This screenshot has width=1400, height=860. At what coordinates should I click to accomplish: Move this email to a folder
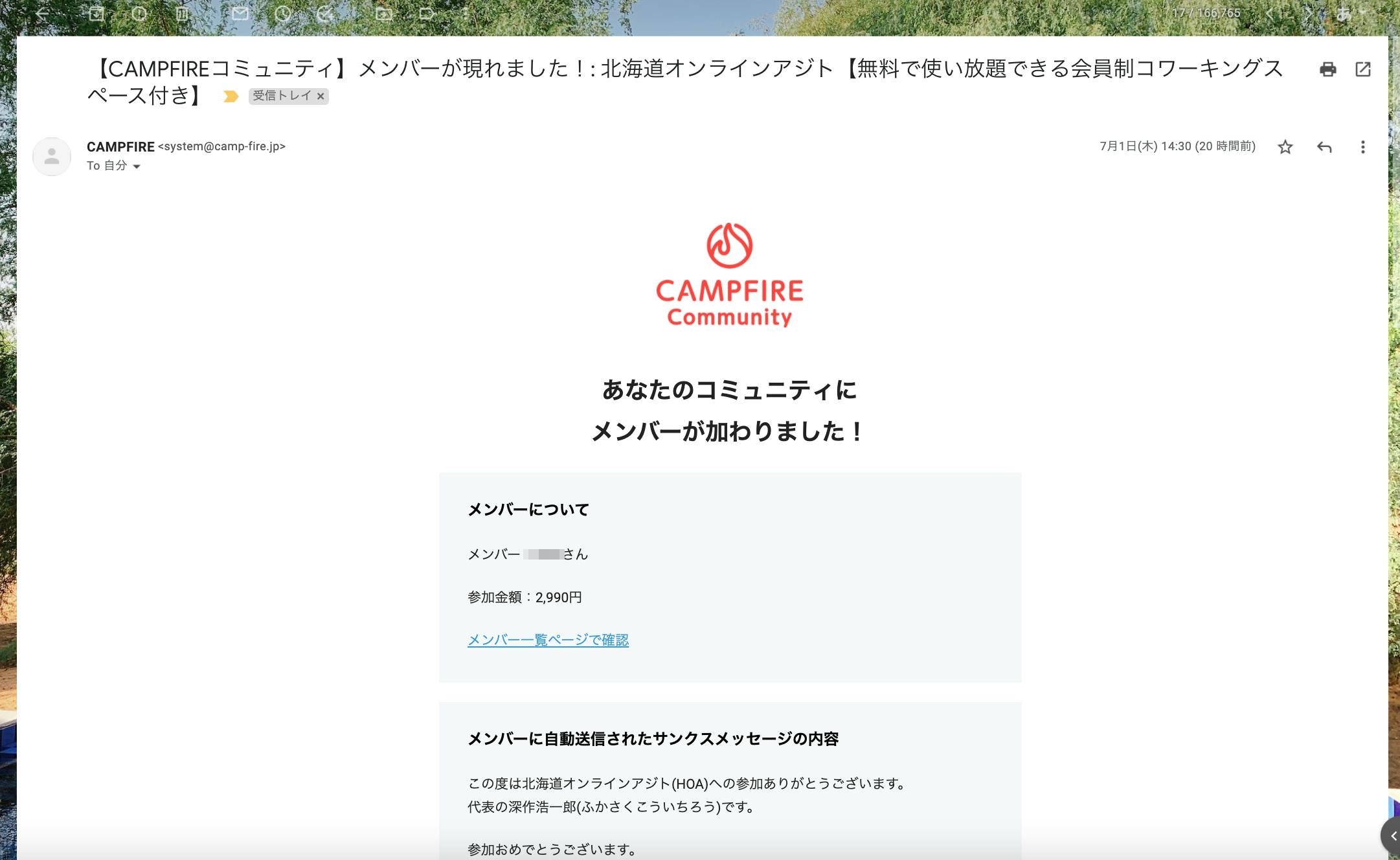coord(384,14)
